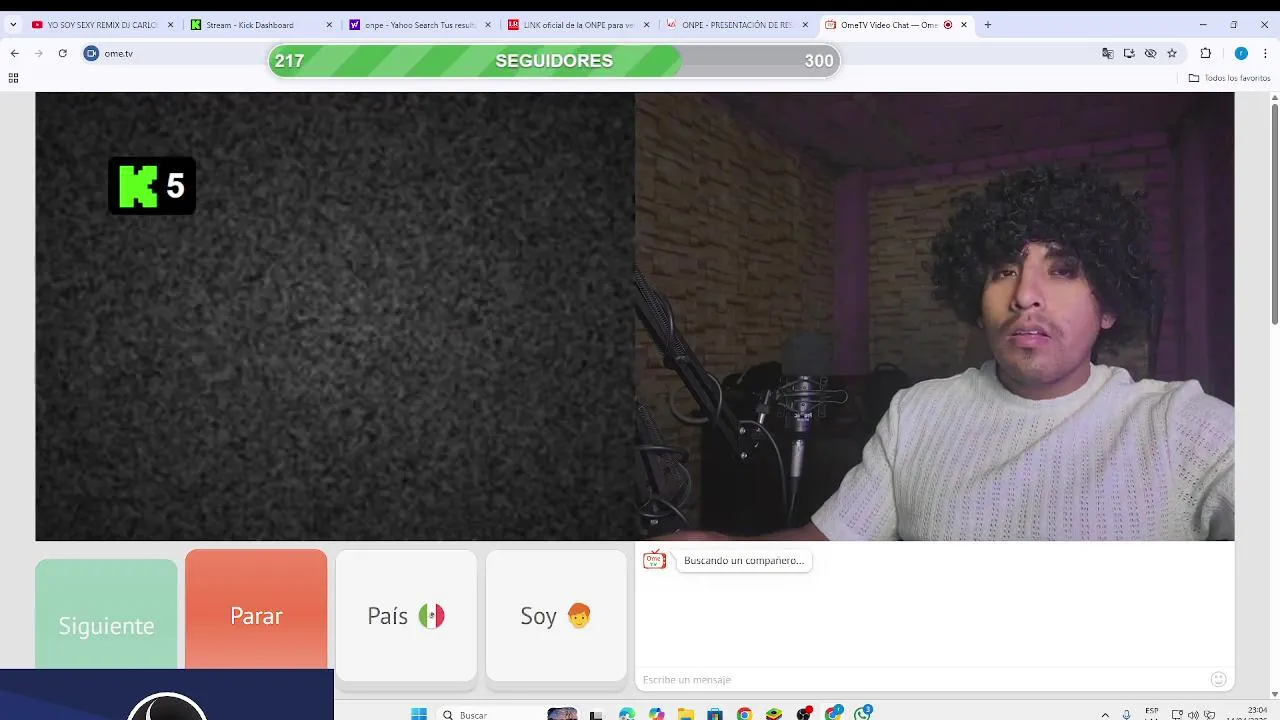Close the Kick Dashboard tab

[x=329, y=25]
